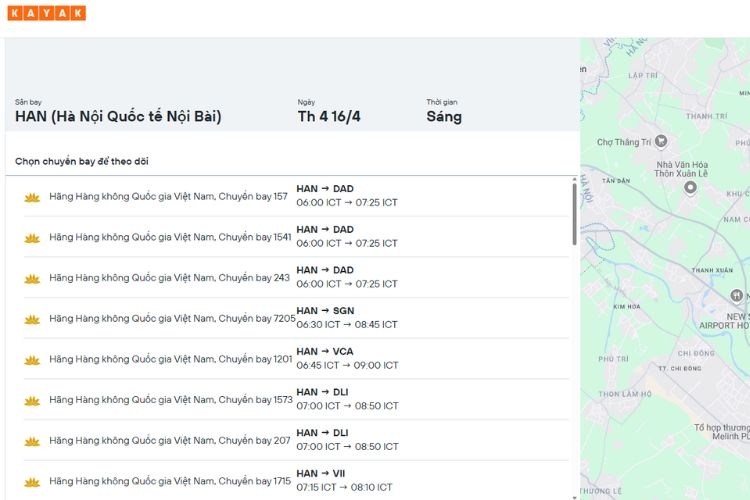Click the flight list scrollbar thumb
Screen dimensions: 750x500
click(x=574, y=214)
